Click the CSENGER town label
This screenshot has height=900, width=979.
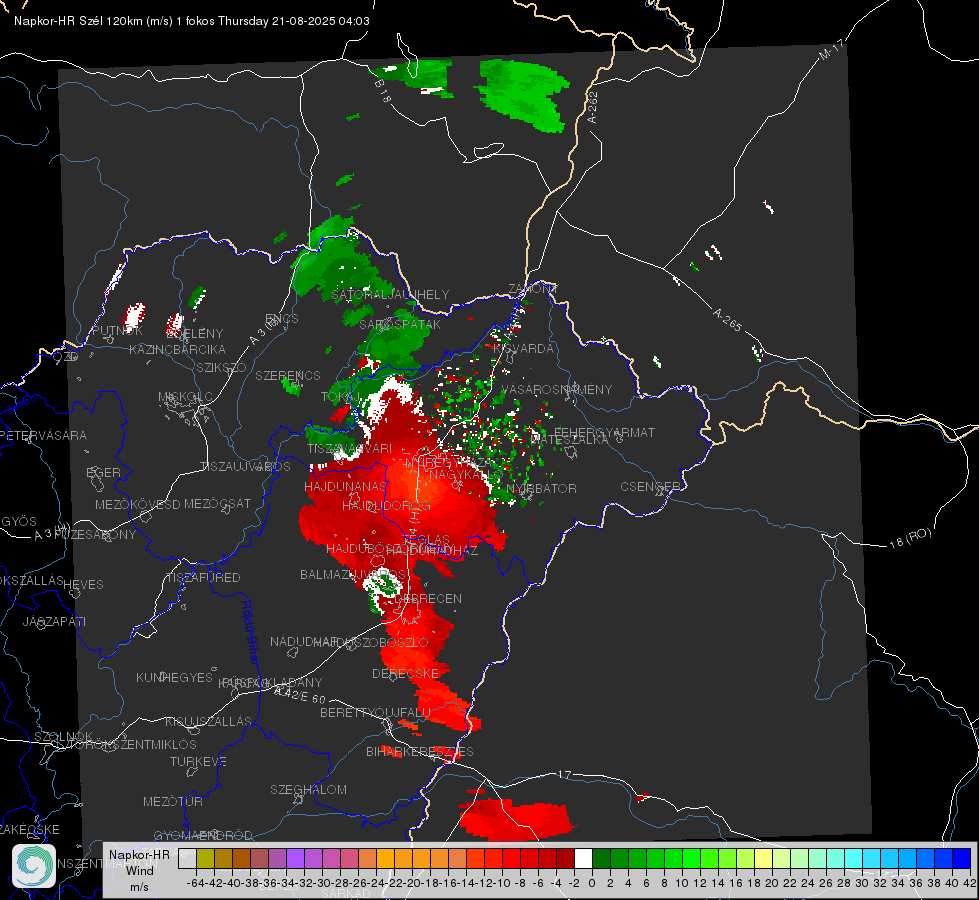pos(650,487)
